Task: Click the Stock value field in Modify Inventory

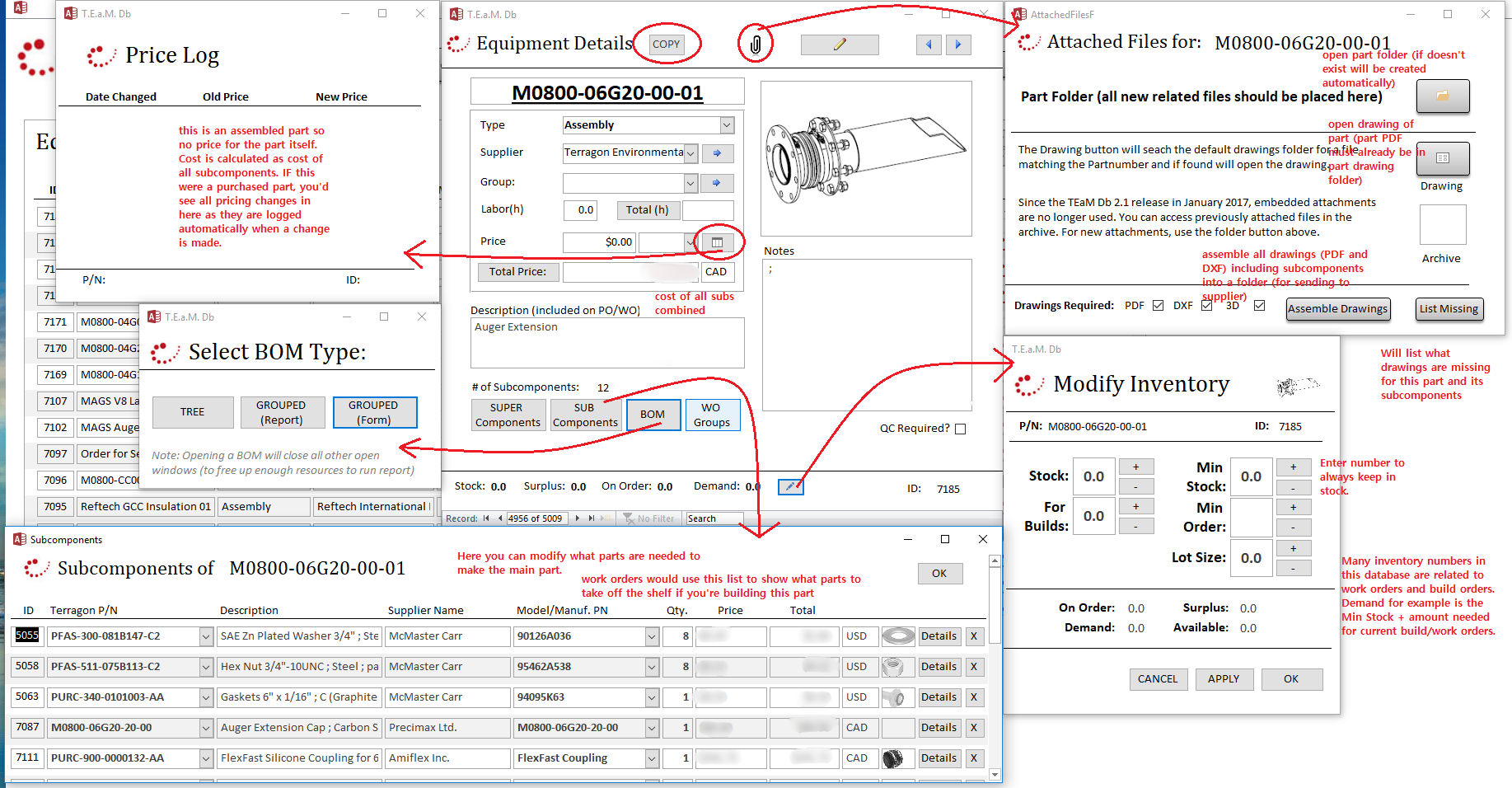Action: tap(1094, 476)
